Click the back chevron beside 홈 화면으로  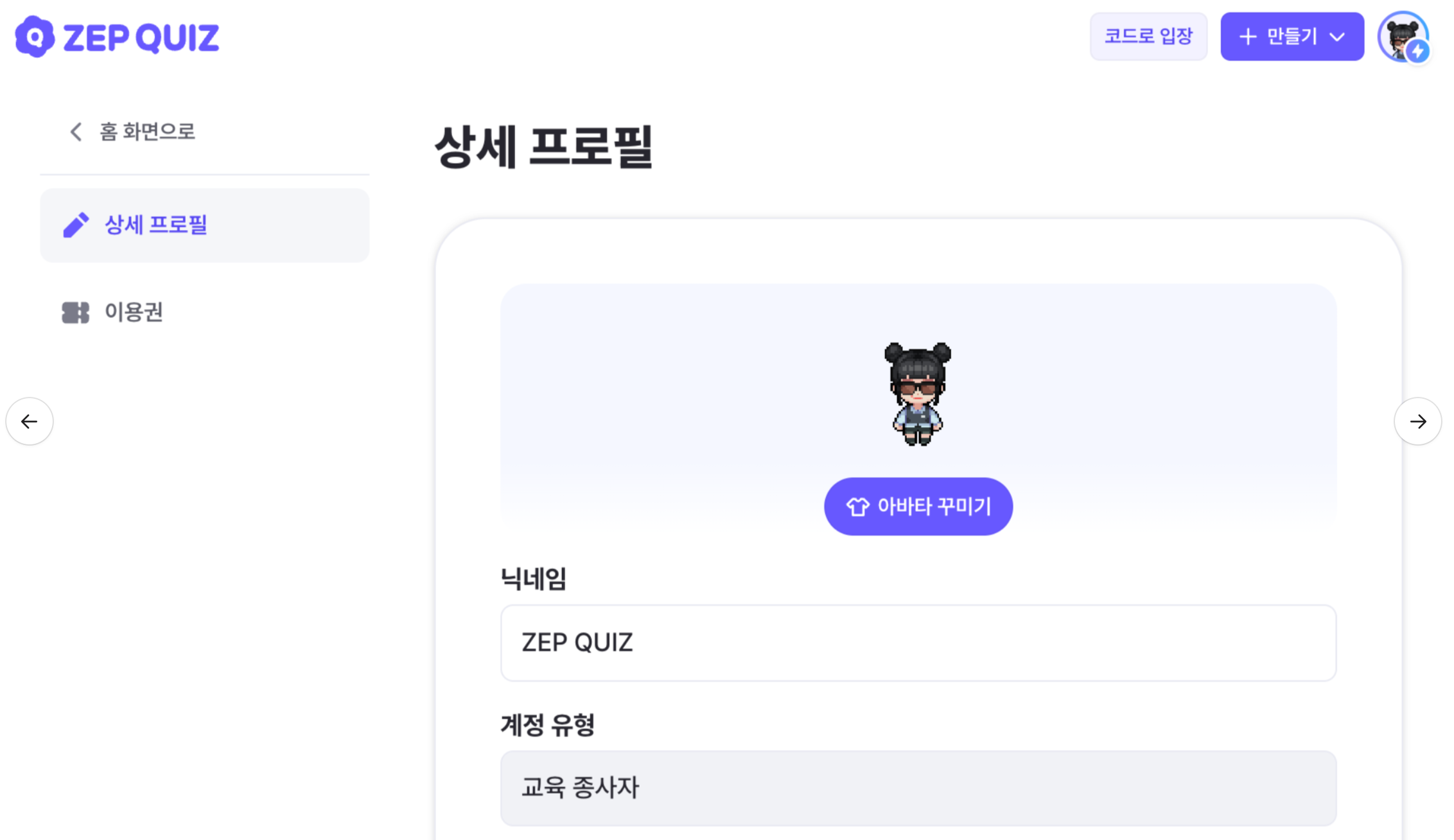point(76,132)
